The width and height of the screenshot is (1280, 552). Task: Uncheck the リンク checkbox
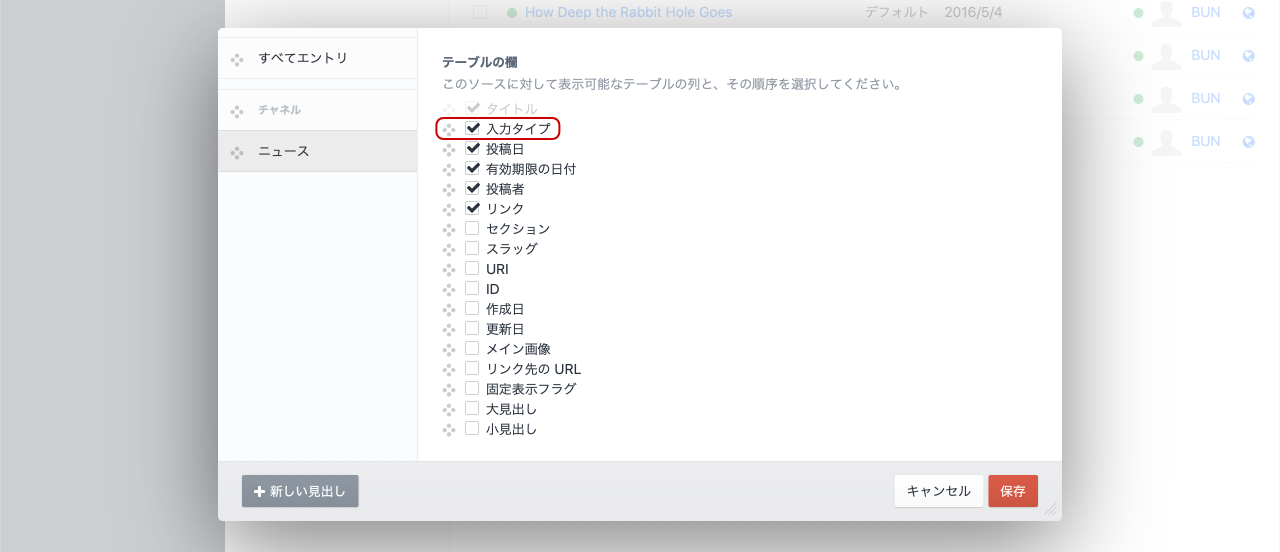click(x=472, y=208)
